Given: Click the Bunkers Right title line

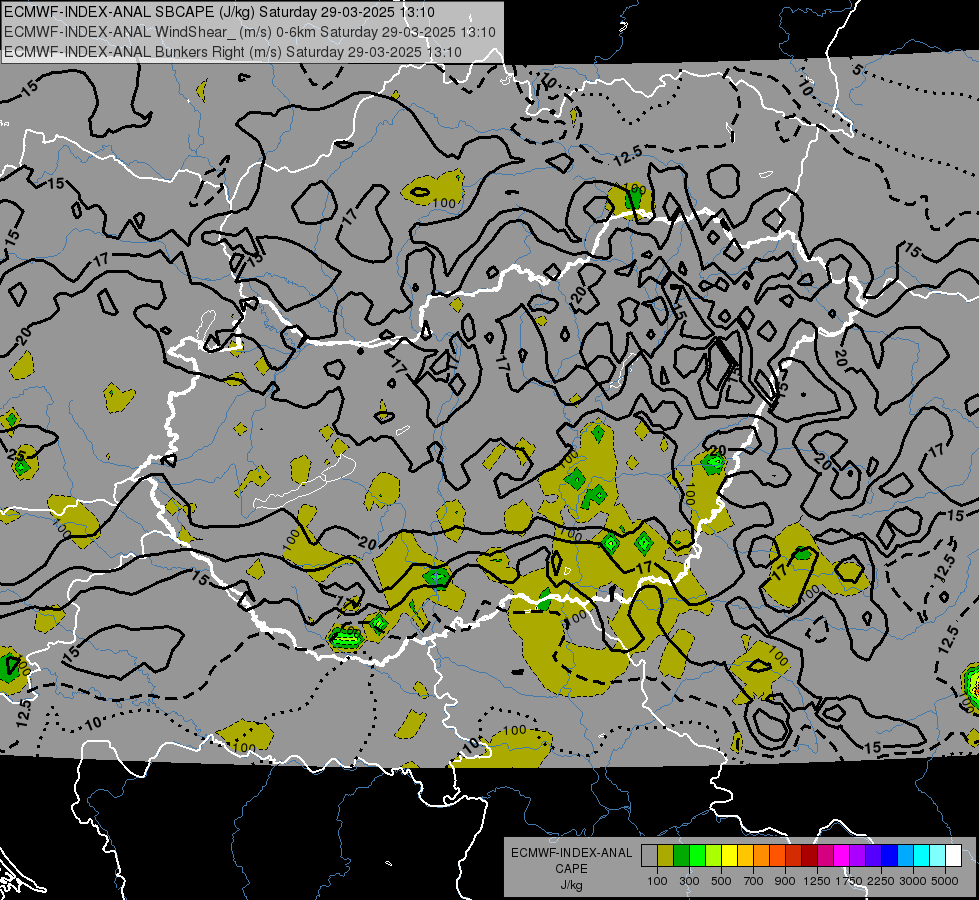Looking at the screenshot, I should (x=233, y=52).
